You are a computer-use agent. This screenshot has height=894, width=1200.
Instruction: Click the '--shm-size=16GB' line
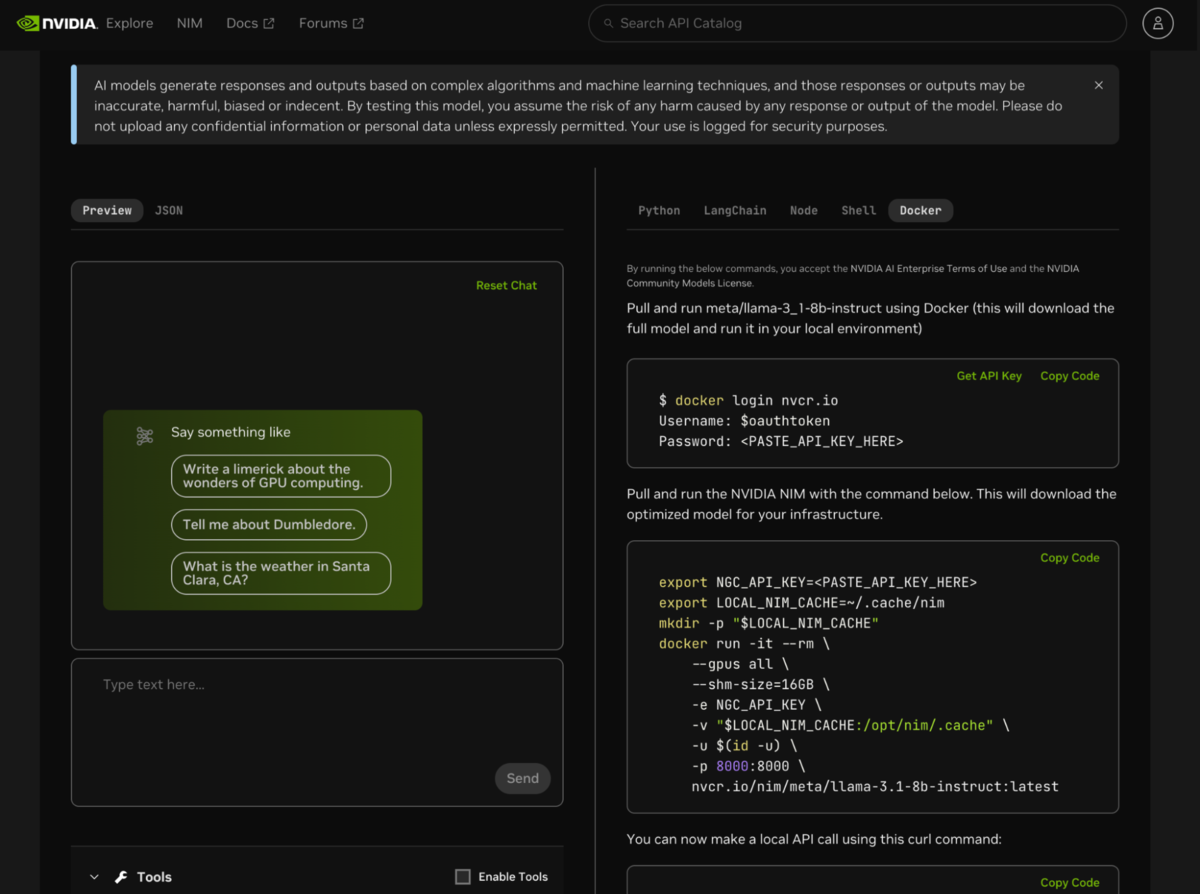761,684
